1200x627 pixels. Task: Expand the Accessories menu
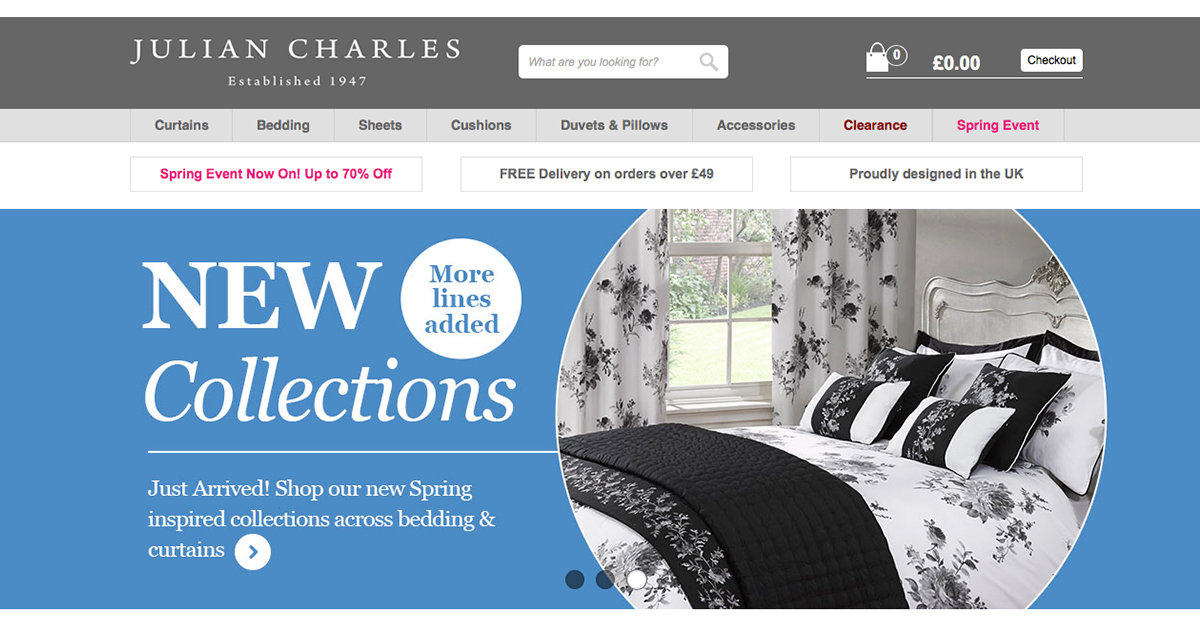[x=756, y=125]
